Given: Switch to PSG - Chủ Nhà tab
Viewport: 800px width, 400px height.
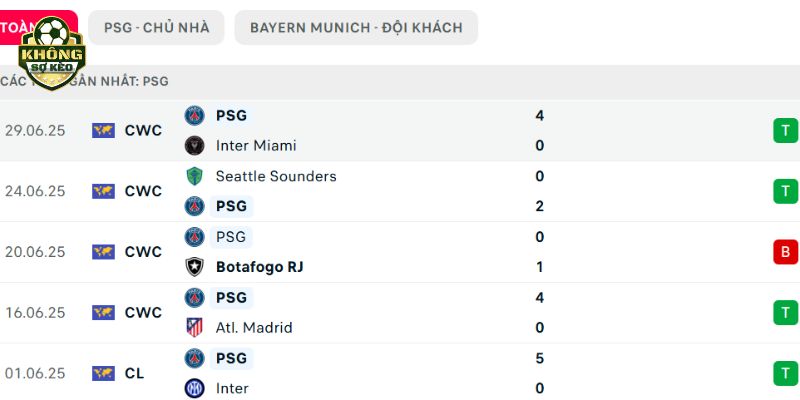Looking at the screenshot, I should (x=157, y=28).
